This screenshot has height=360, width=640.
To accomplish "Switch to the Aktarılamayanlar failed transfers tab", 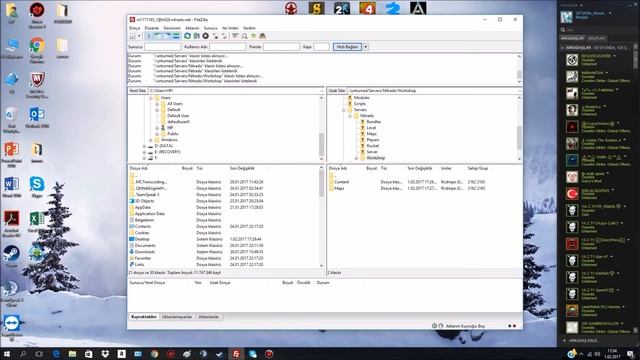I will (x=177, y=317).
